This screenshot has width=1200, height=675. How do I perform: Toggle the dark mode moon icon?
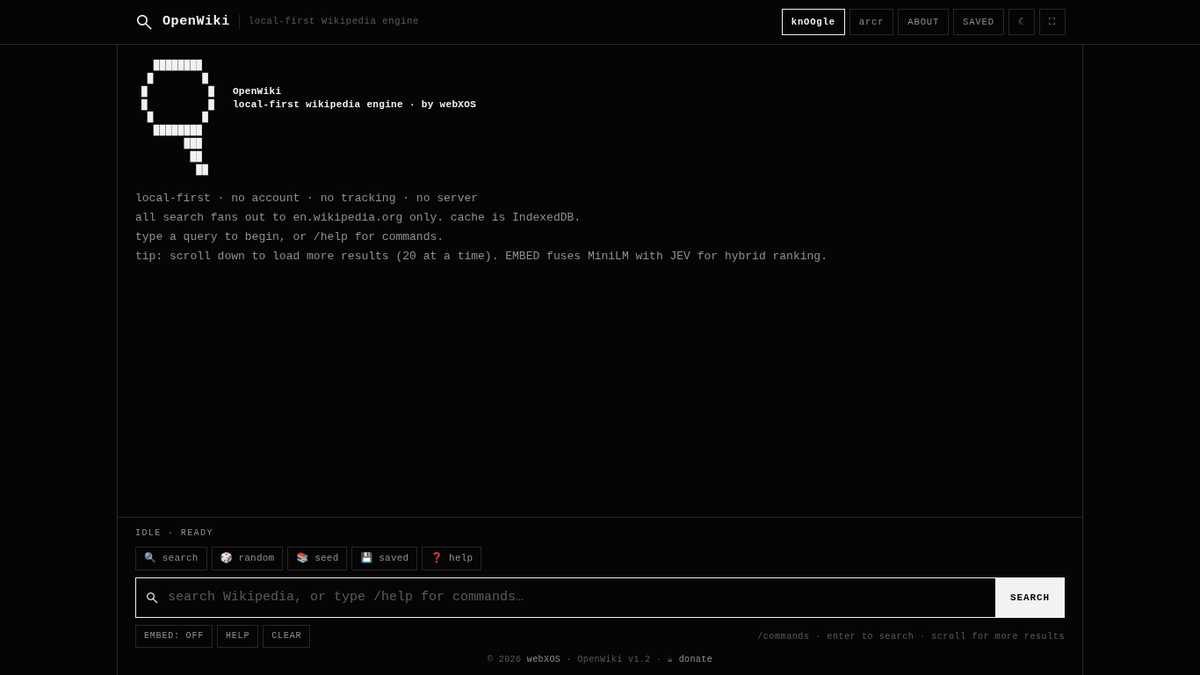[x=1021, y=22]
